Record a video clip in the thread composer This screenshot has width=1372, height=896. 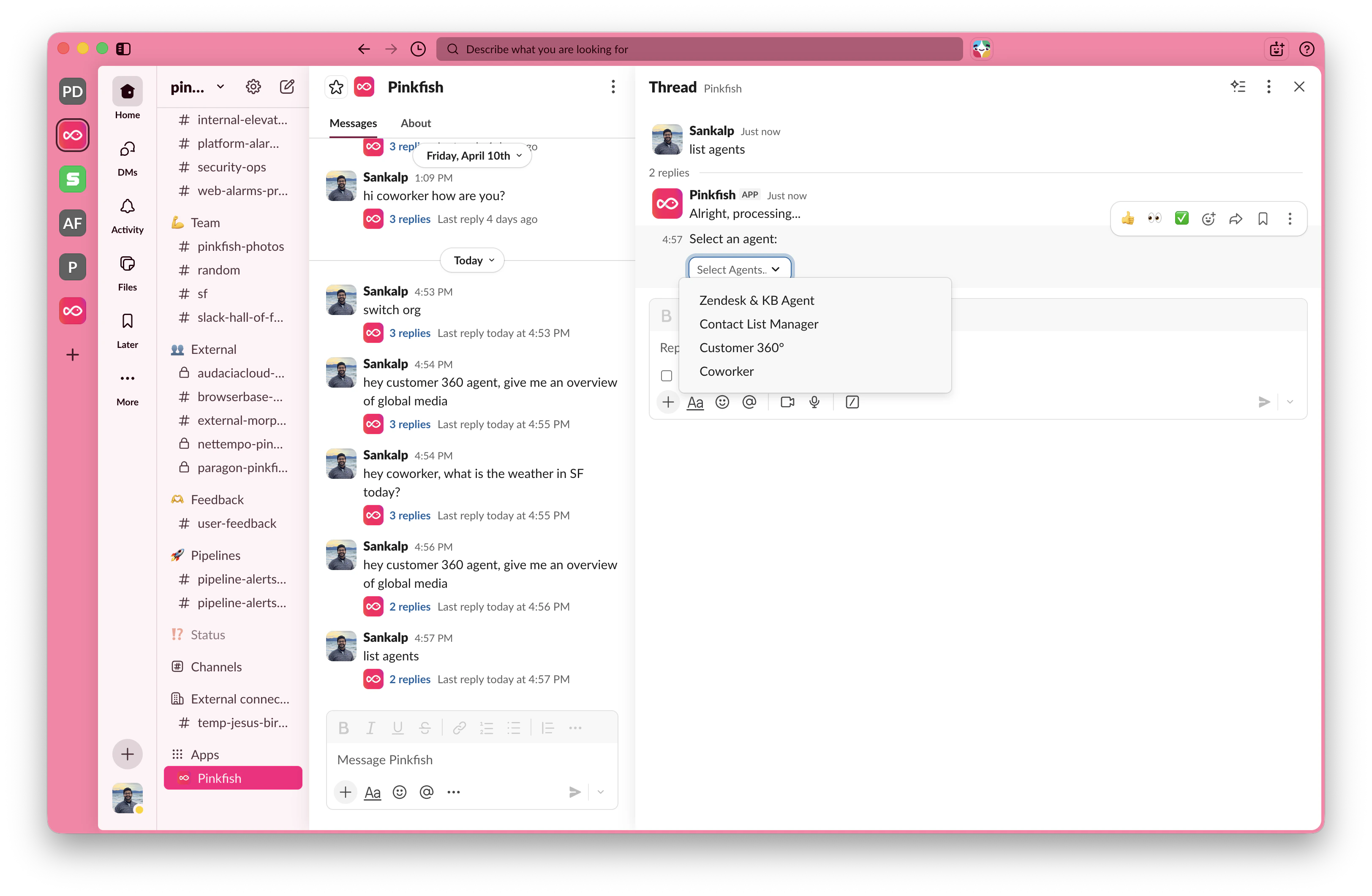coord(787,402)
